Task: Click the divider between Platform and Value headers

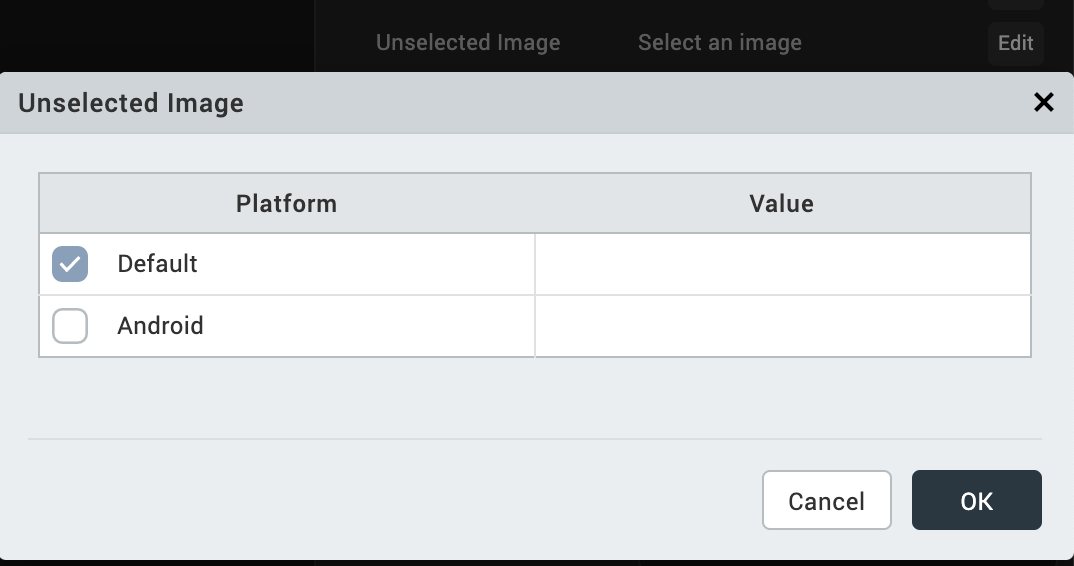Action: 535,204
